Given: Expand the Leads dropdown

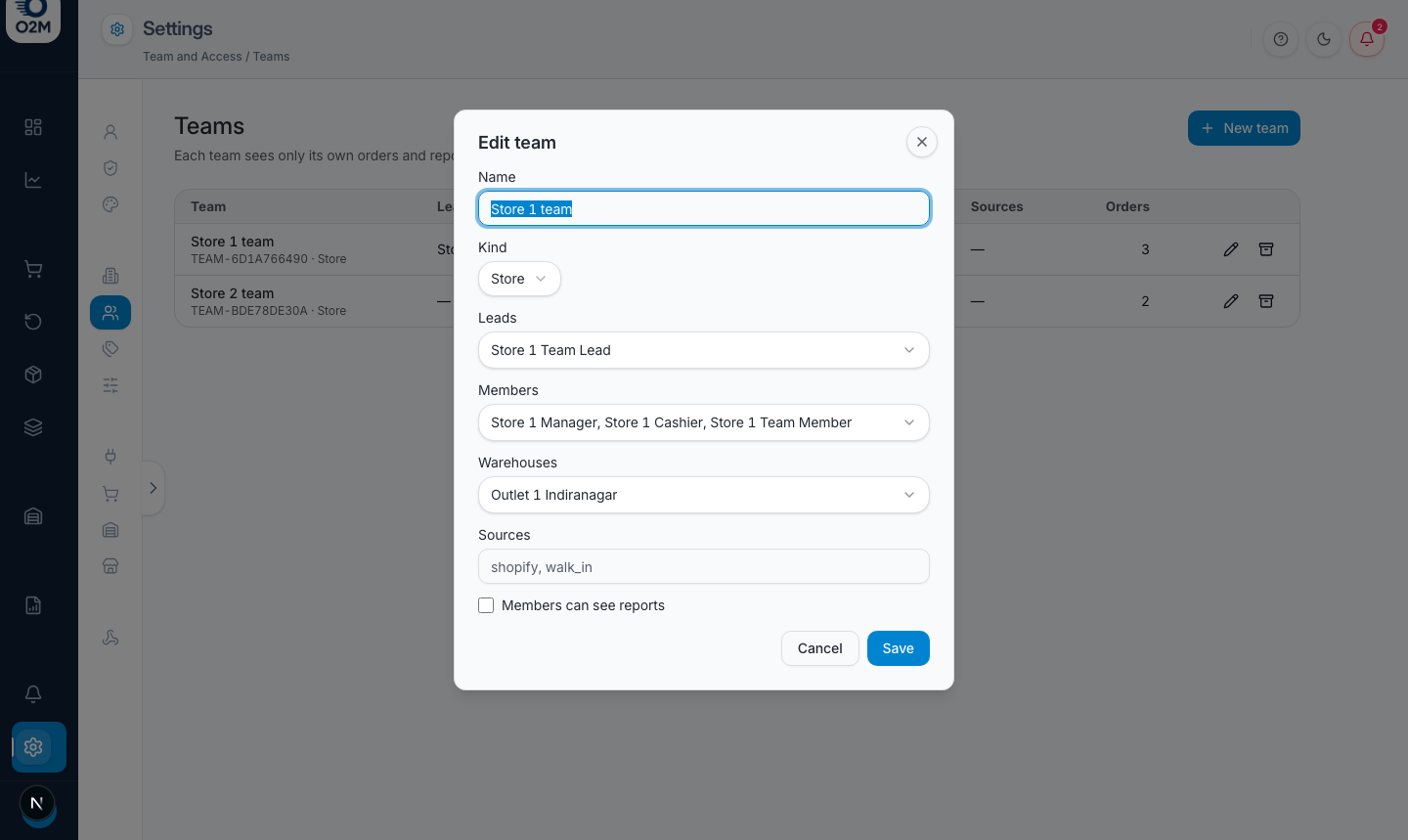Looking at the screenshot, I should coord(704,350).
